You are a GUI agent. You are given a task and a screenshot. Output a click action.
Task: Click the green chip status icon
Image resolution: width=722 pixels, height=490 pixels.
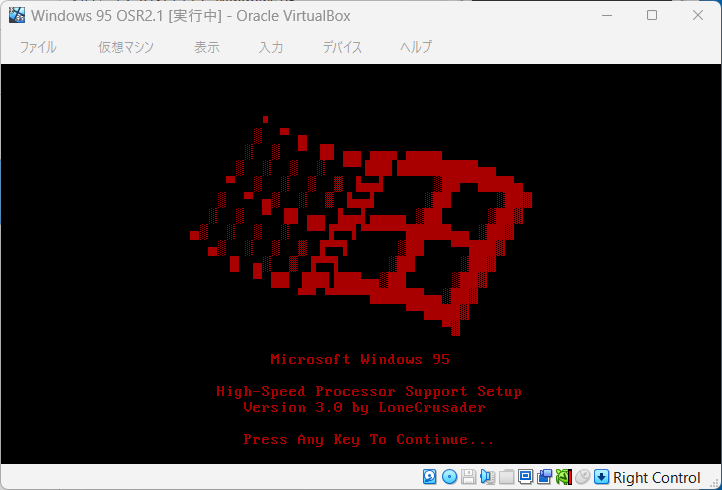(563, 477)
